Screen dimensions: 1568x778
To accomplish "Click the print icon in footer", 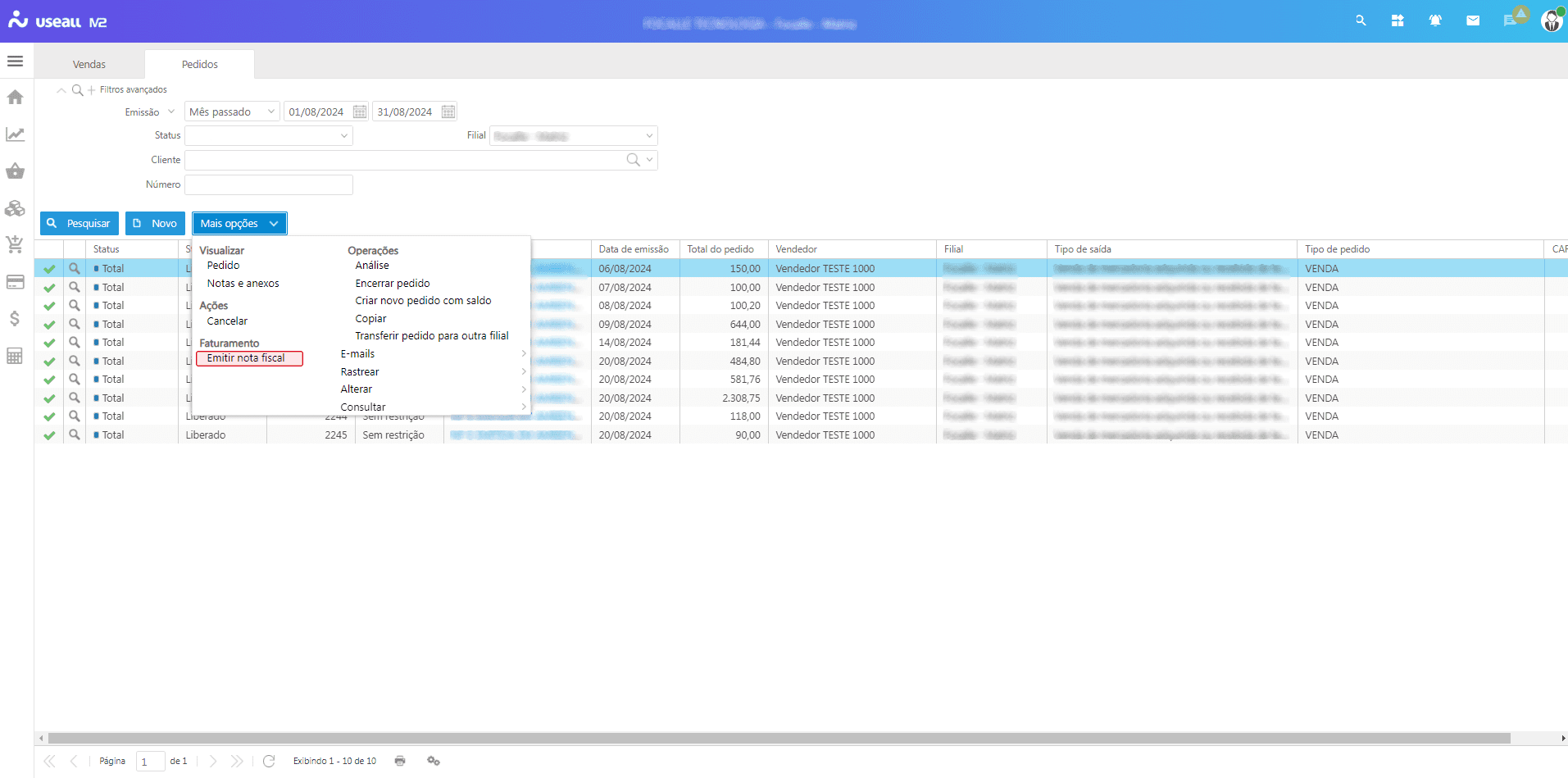I will [x=400, y=761].
